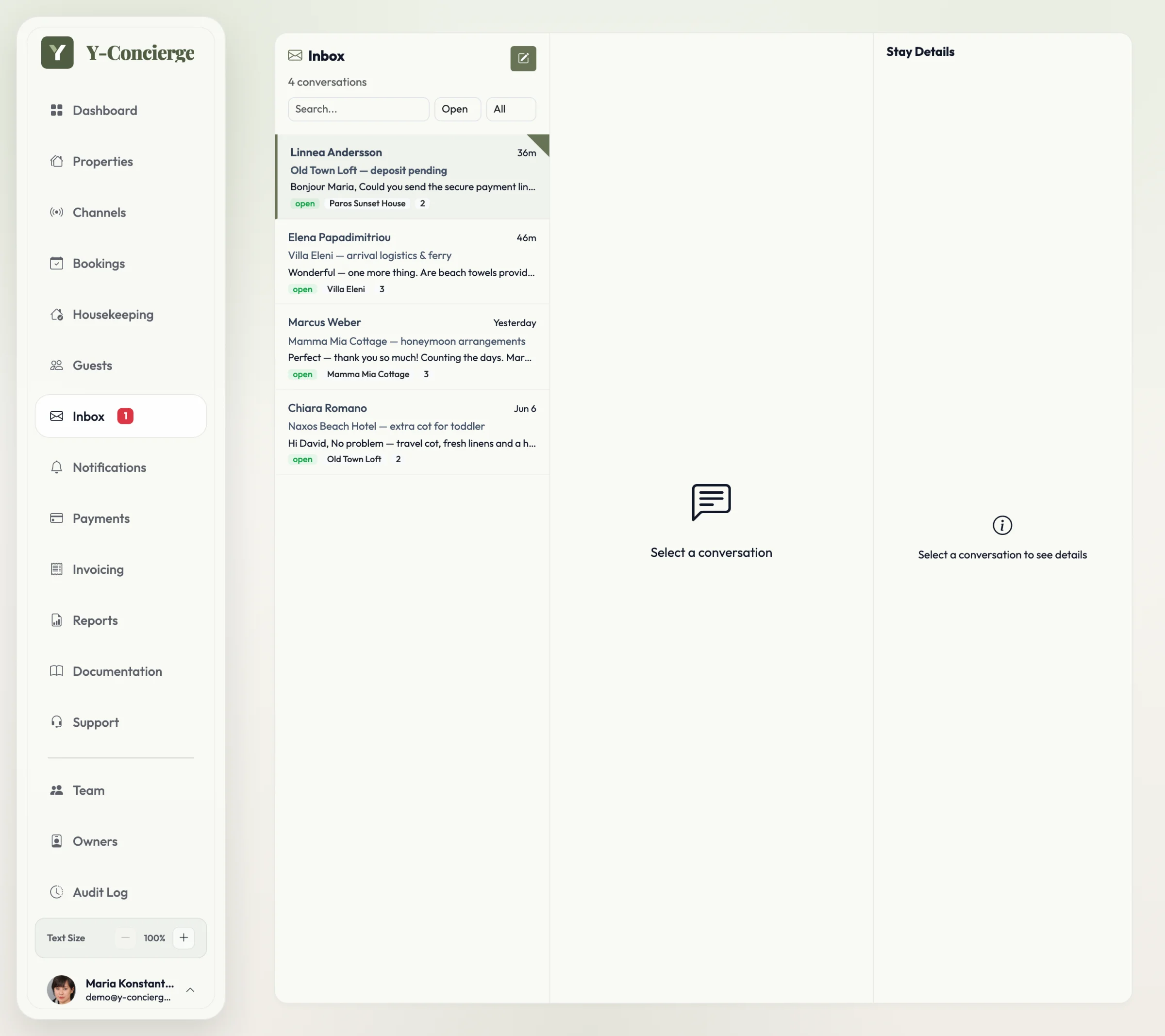1165x1036 pixels.
Task: Go to Support page
Action: pos(121,722)
